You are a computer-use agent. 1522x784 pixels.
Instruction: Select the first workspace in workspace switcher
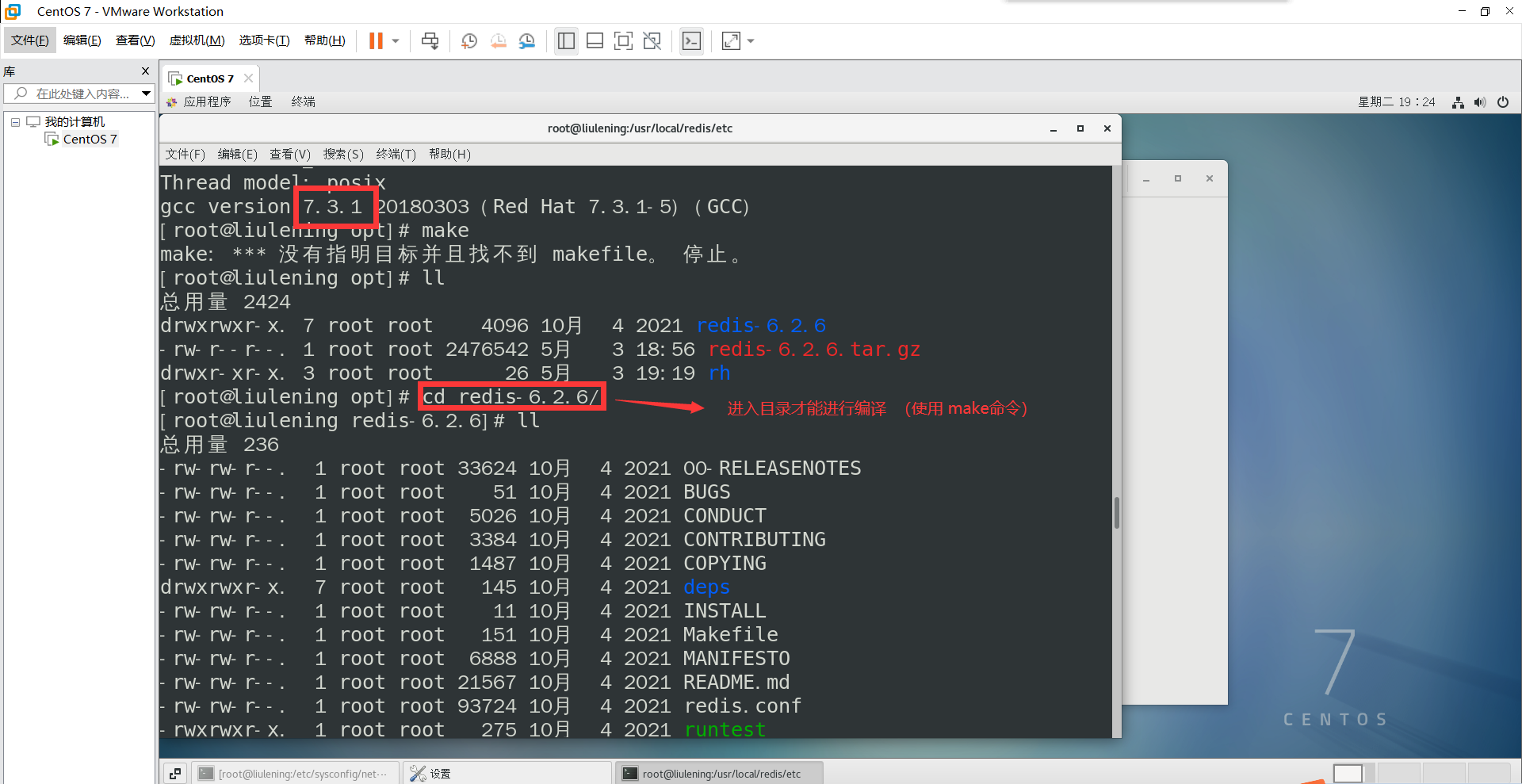pos(1348,774)
